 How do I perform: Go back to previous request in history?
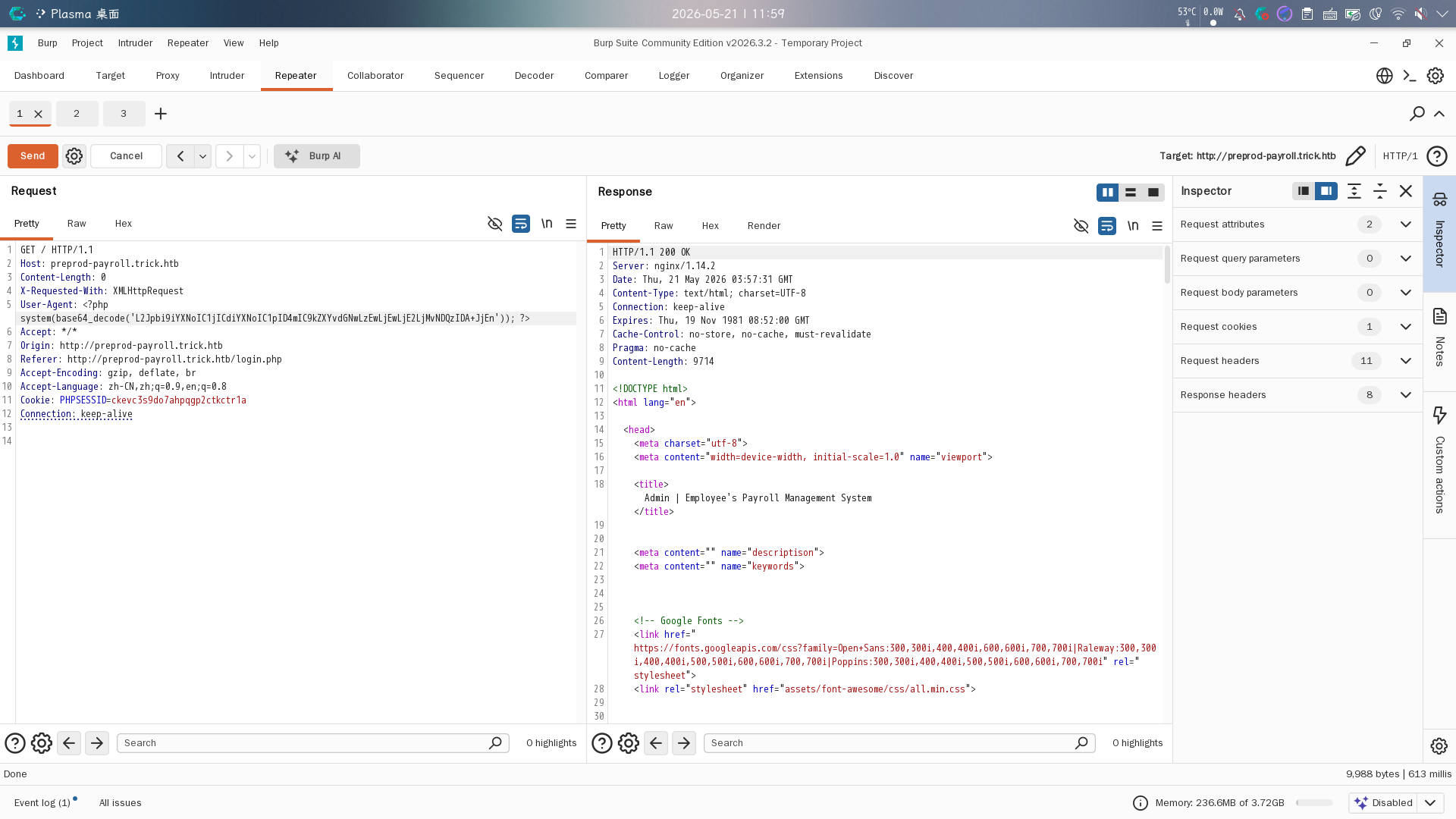(x=180, y=156)
